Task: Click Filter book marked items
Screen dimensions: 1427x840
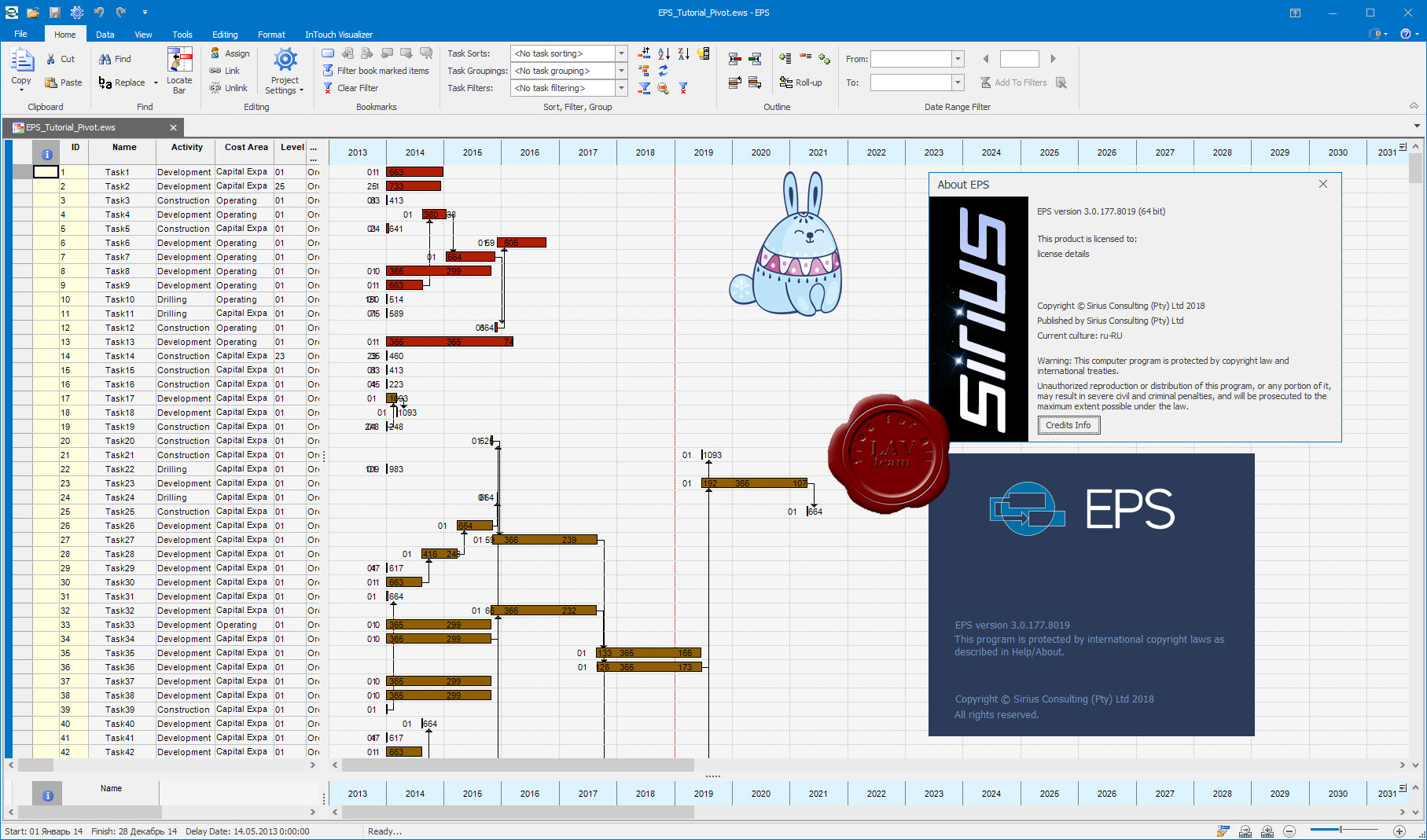Action: pyautogui.click(x=376, y=71)
